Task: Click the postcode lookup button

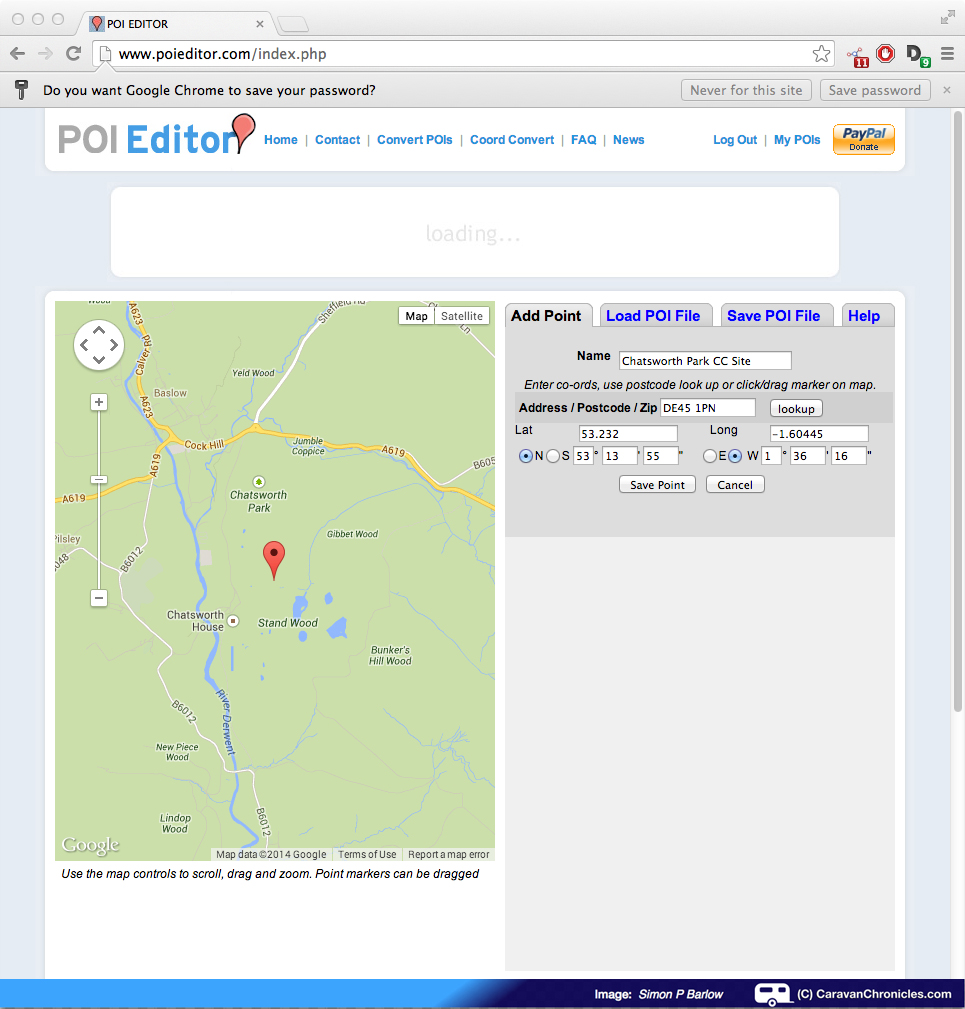Action: pos(796,408)
